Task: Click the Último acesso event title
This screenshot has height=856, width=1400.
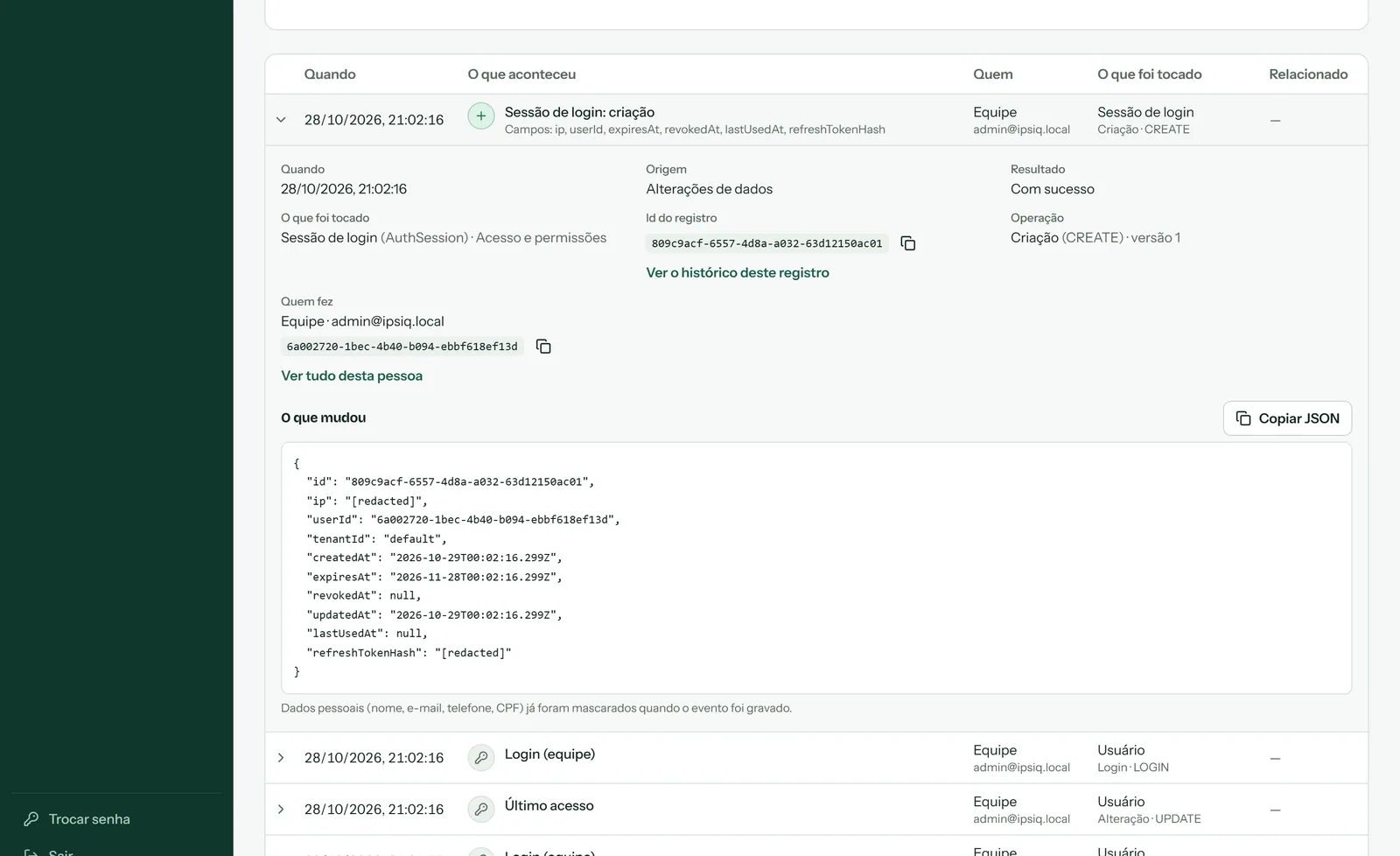Action: pos(549,806)
